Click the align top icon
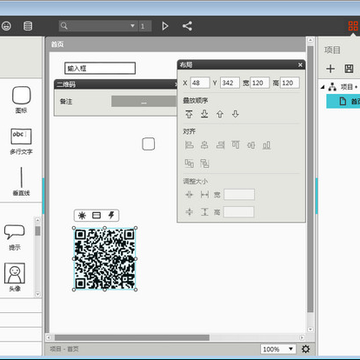This screenshot has height=360, width=360. [x=236, y=145]
